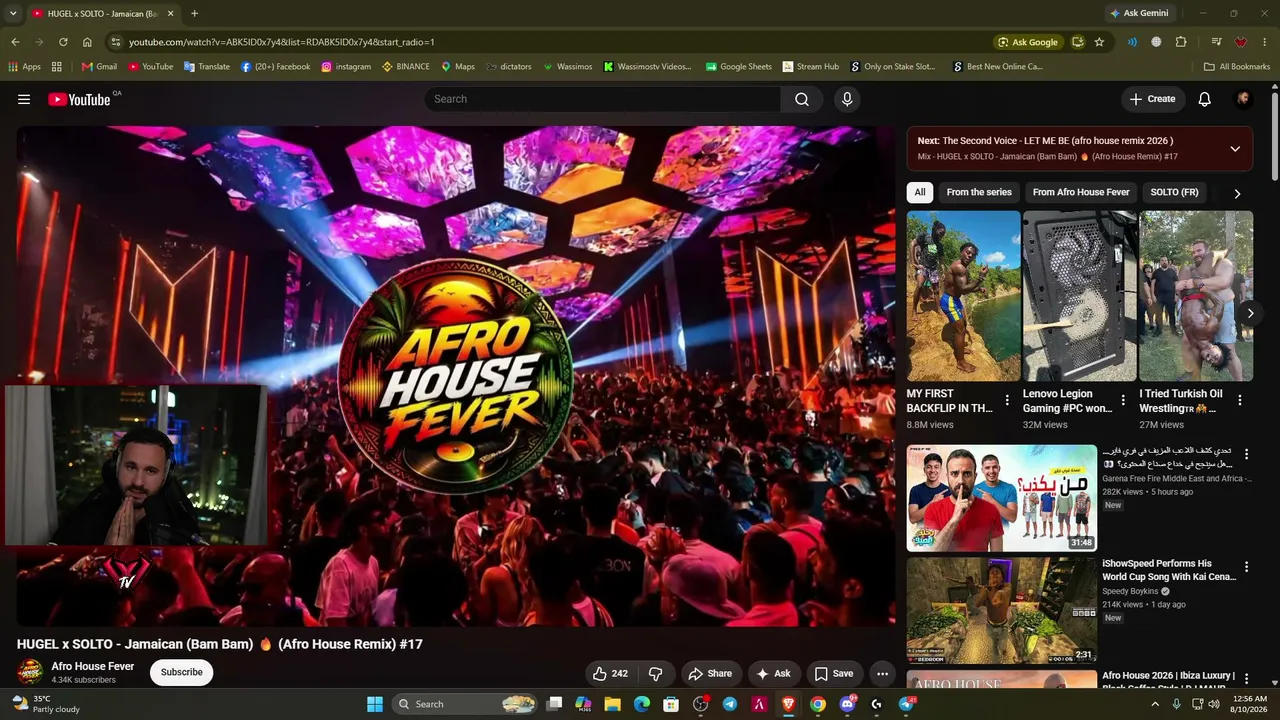
Task: Select the All filter chip
Action: click(920, 192)
